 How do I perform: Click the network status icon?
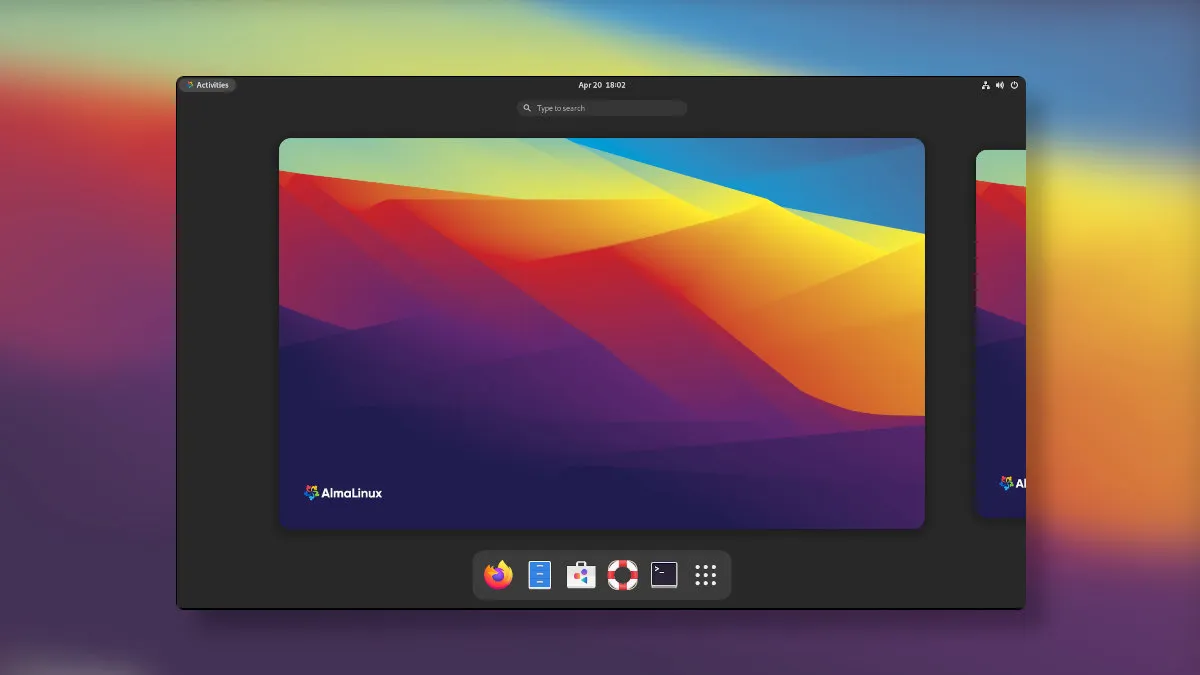(986, 85)
